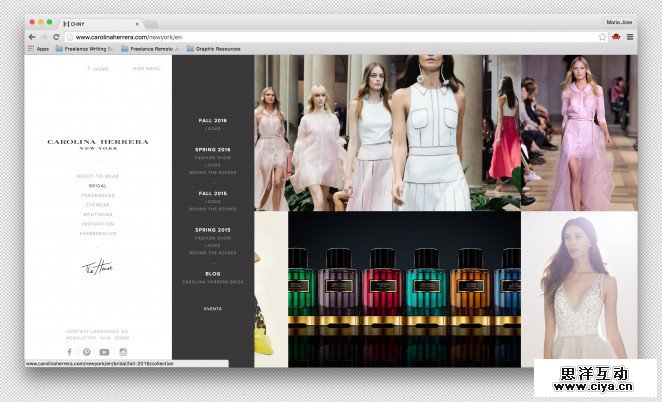The height and width of the screenshot is (402, 662).
Task: Click the Facebook icon in the footer
Action: (x=70, y=352)
